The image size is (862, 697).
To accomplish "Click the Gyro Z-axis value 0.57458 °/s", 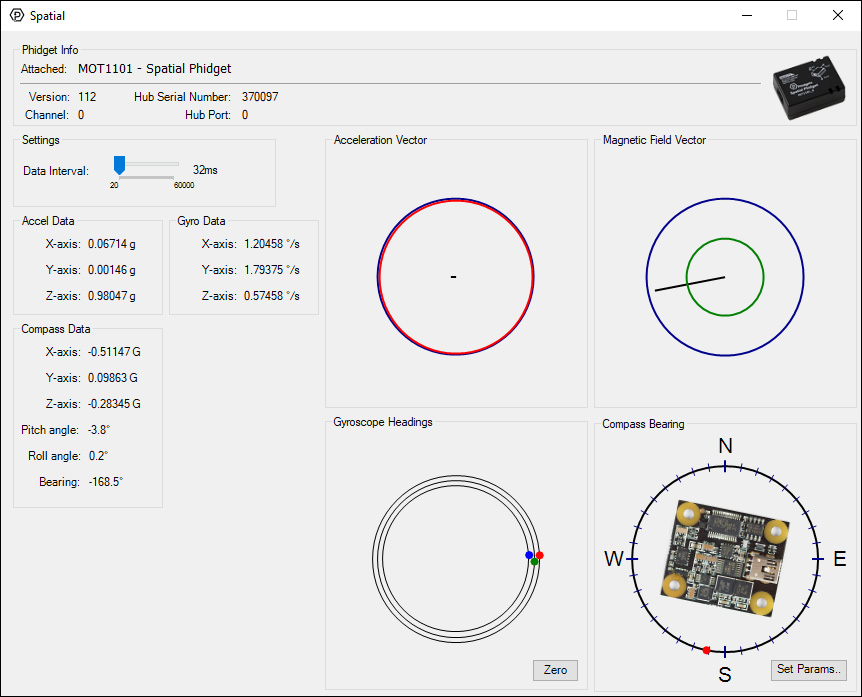I will tap(272, 296).
